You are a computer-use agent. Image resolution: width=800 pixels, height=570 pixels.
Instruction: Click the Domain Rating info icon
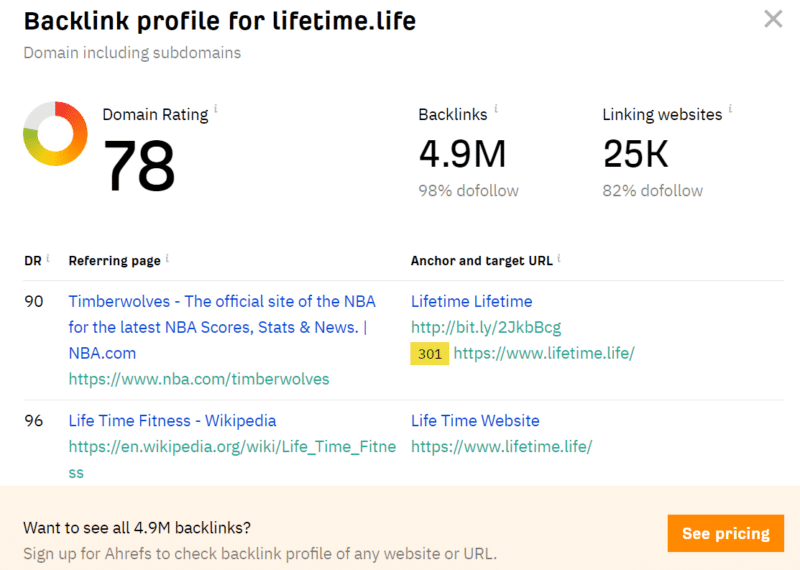(216, 108)
